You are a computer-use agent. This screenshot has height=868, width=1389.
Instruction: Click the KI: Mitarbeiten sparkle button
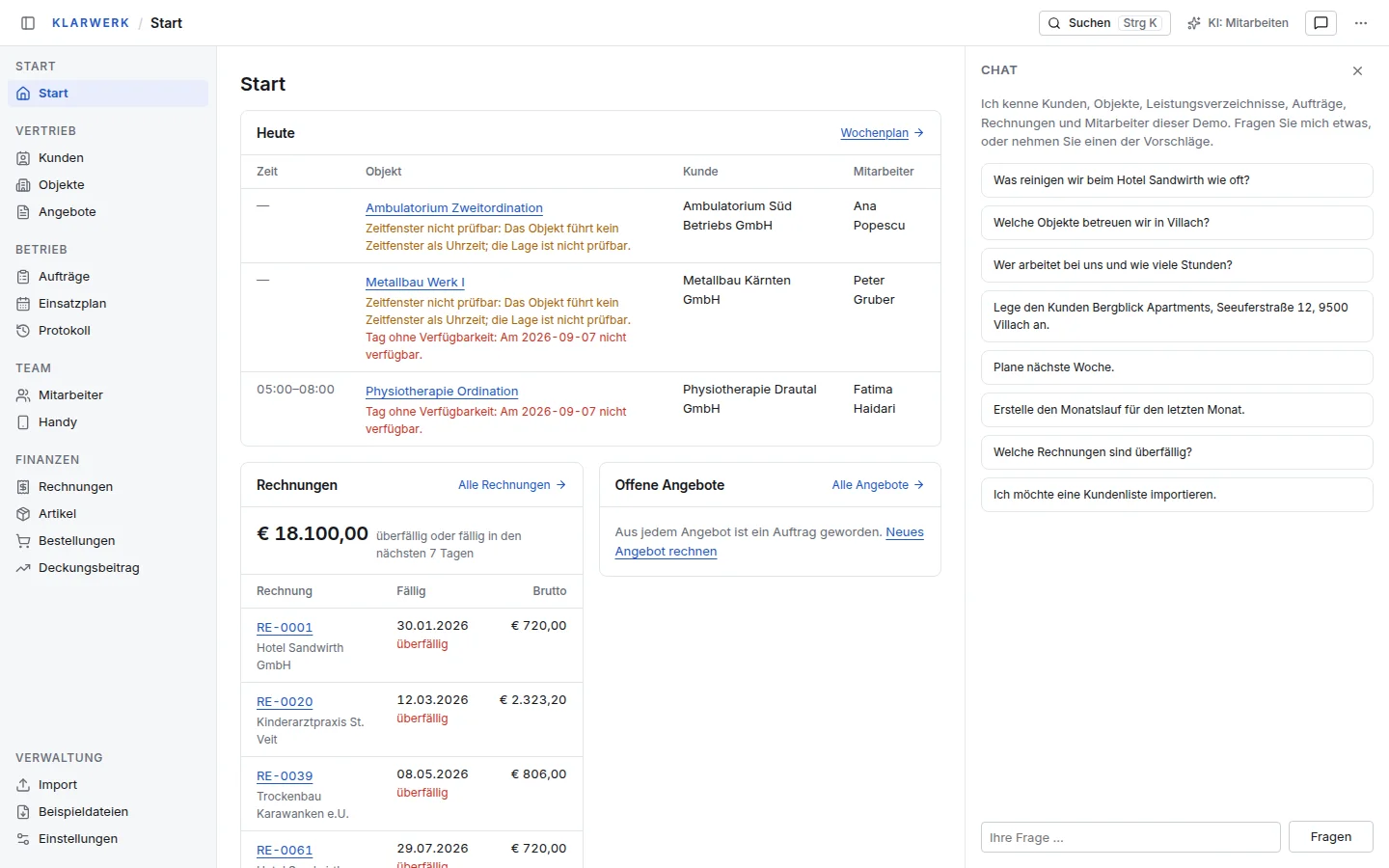tap(1238, 23)
